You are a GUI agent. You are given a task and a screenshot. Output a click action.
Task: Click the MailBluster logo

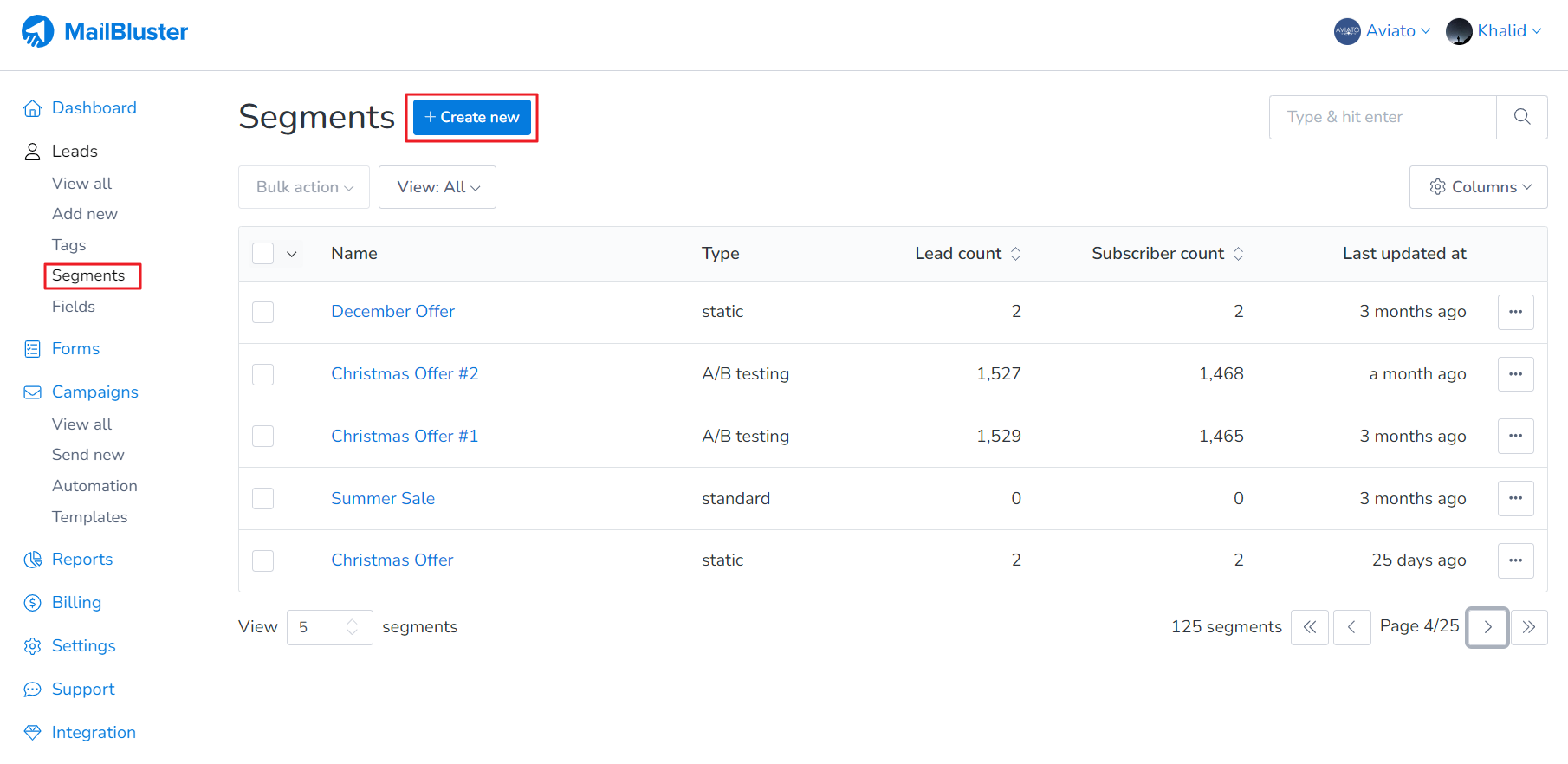105,32
